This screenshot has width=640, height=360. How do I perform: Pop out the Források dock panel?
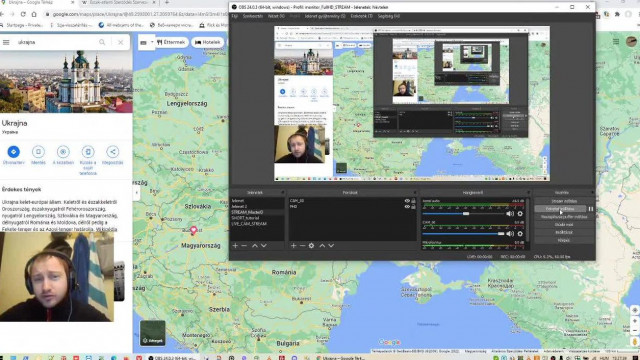click(x=415, y=192)
